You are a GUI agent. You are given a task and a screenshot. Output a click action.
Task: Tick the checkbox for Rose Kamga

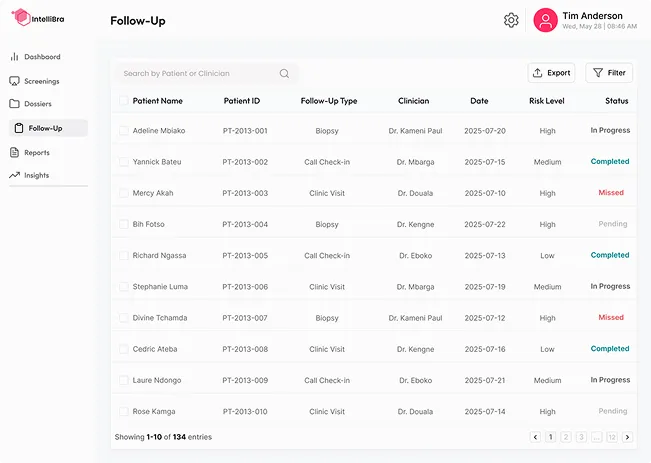pyautogui.click(x=124, y=412)
